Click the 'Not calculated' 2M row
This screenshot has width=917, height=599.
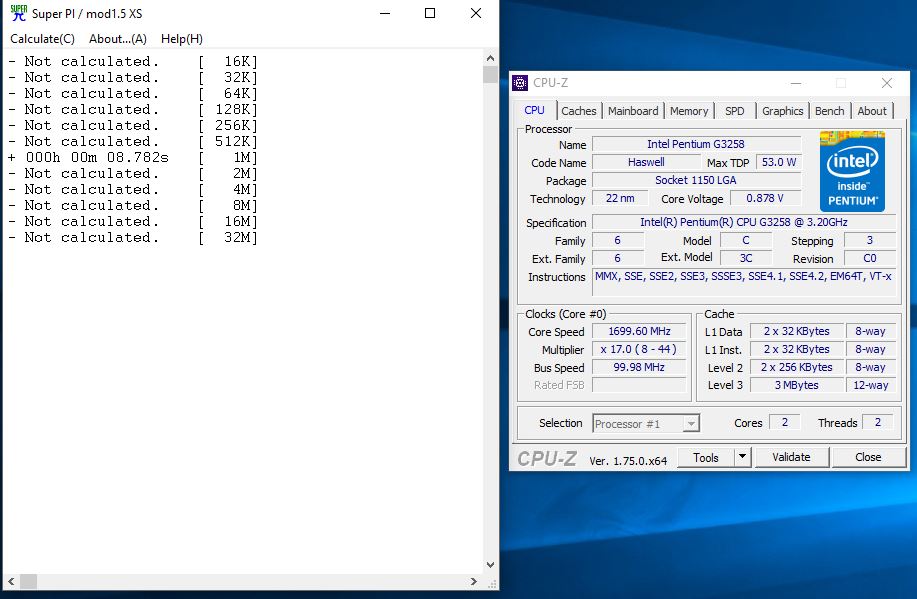(133, 174)
